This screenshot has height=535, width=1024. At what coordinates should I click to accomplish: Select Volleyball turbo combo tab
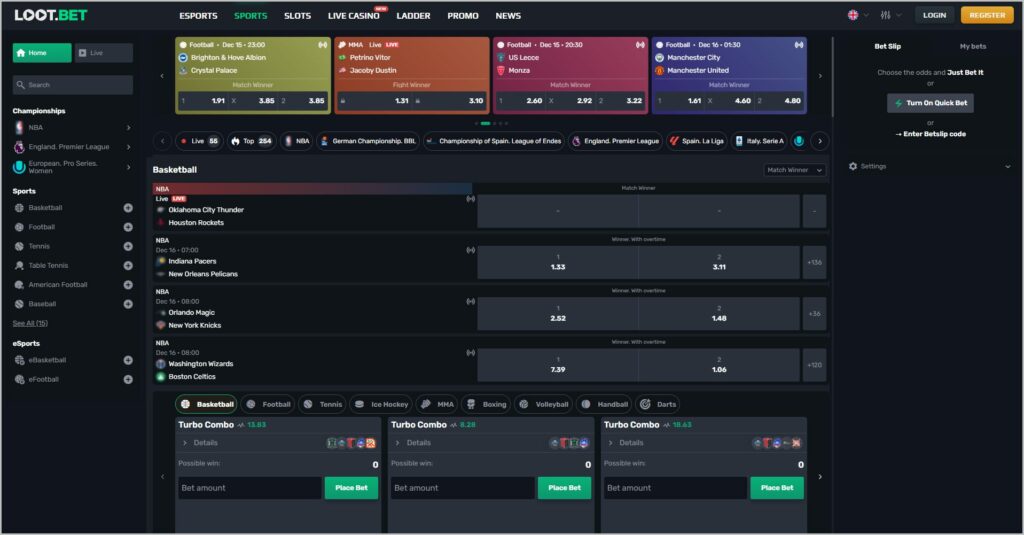pyautogui.click(x=543, y=404)
